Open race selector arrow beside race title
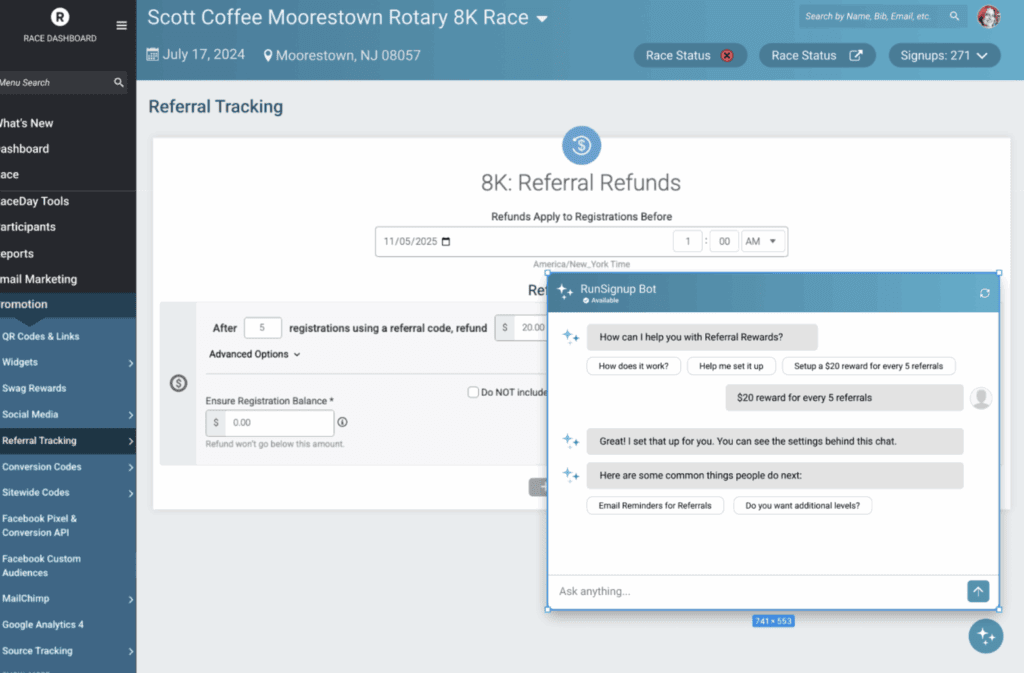1024x673 pixels. click(542, 19)
